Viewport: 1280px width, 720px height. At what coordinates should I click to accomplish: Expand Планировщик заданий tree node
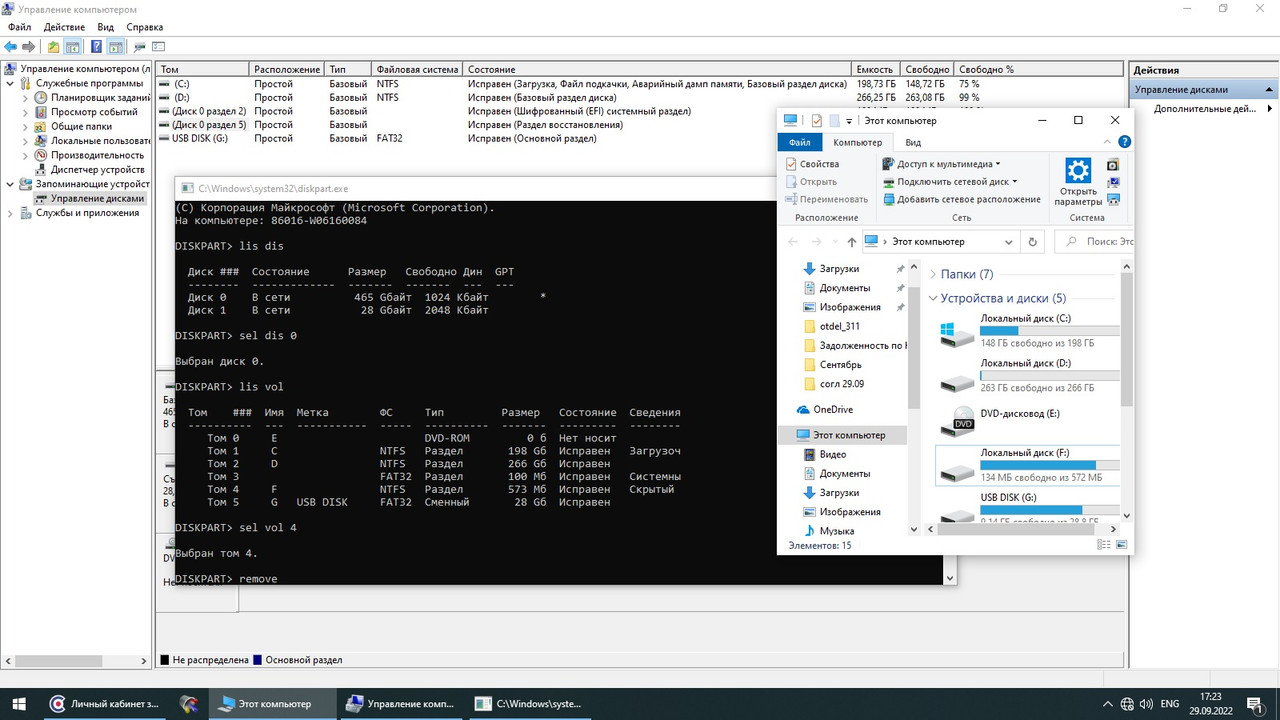point(26,98)
